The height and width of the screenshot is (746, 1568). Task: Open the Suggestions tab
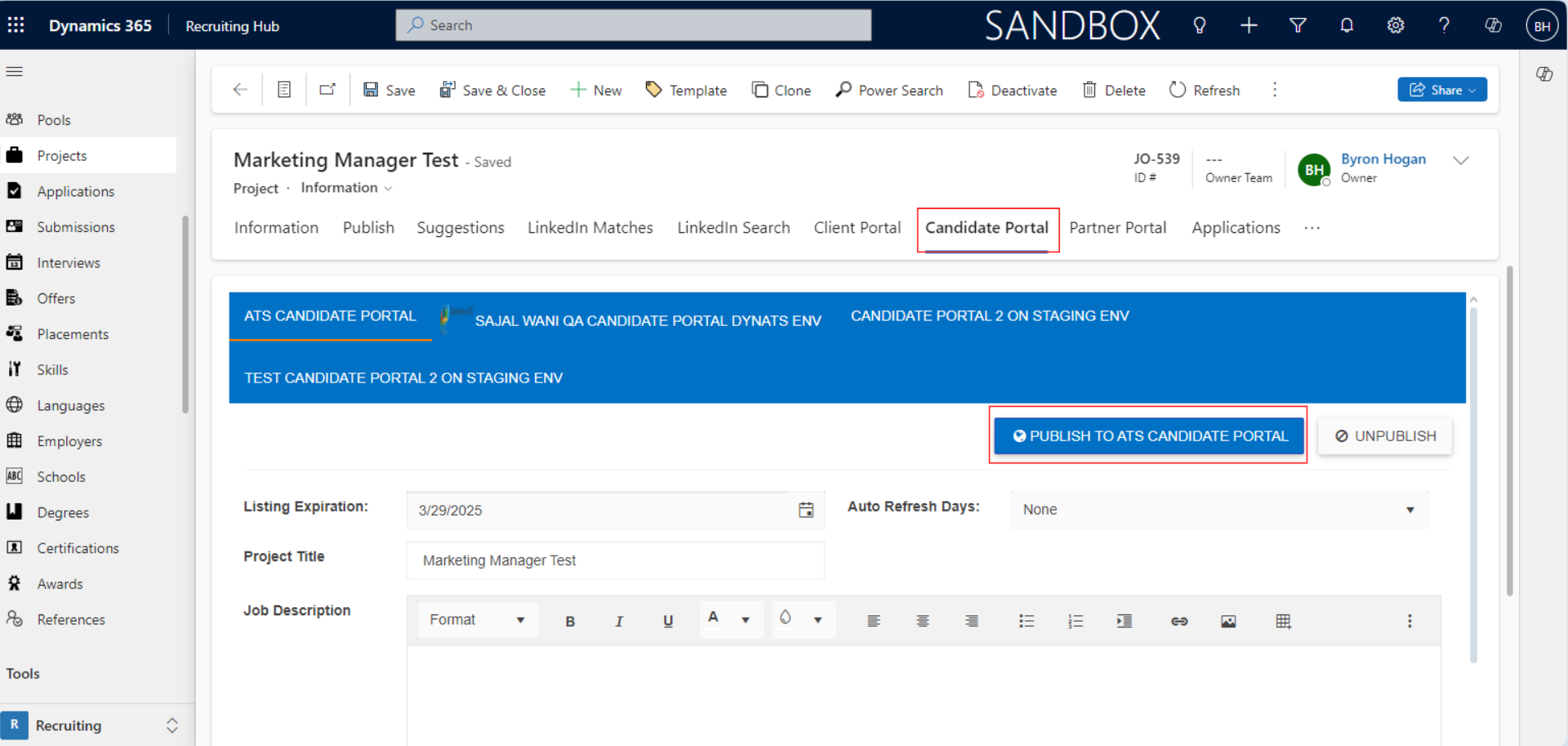pos(461,228)
